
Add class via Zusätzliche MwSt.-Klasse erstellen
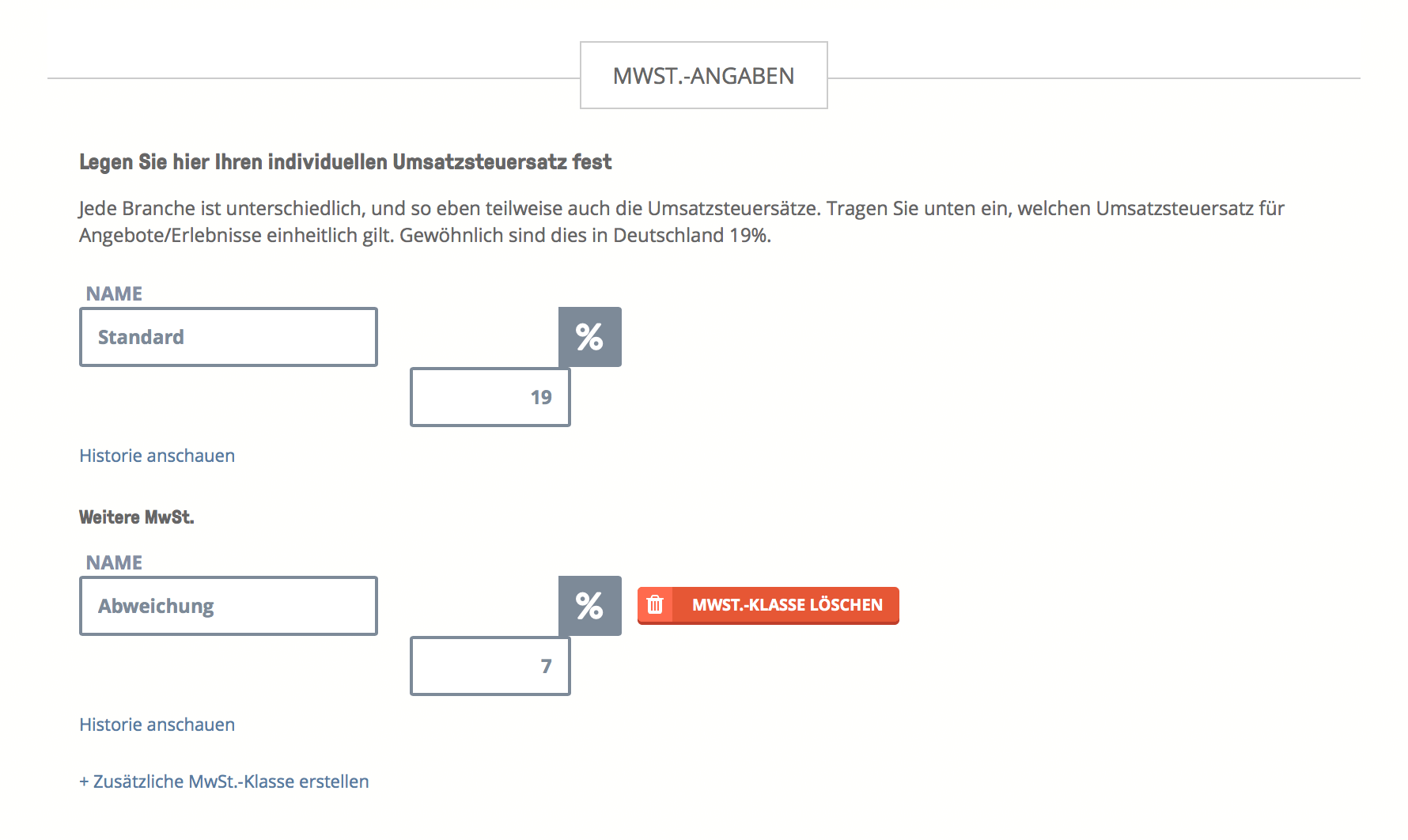coord(224,781)
